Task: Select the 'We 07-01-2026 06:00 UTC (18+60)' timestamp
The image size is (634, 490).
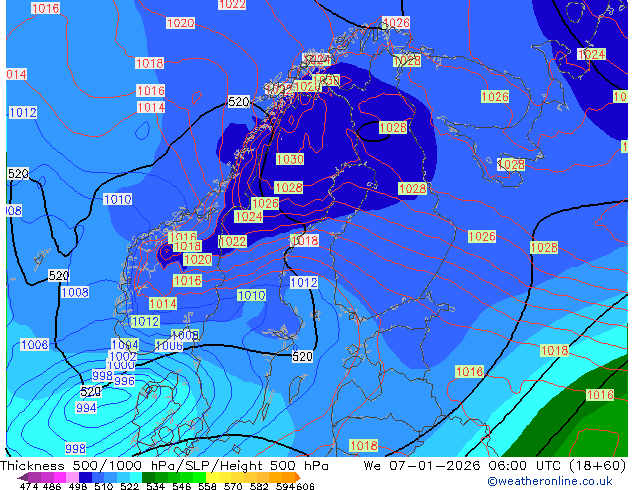Action: point(495,466)
